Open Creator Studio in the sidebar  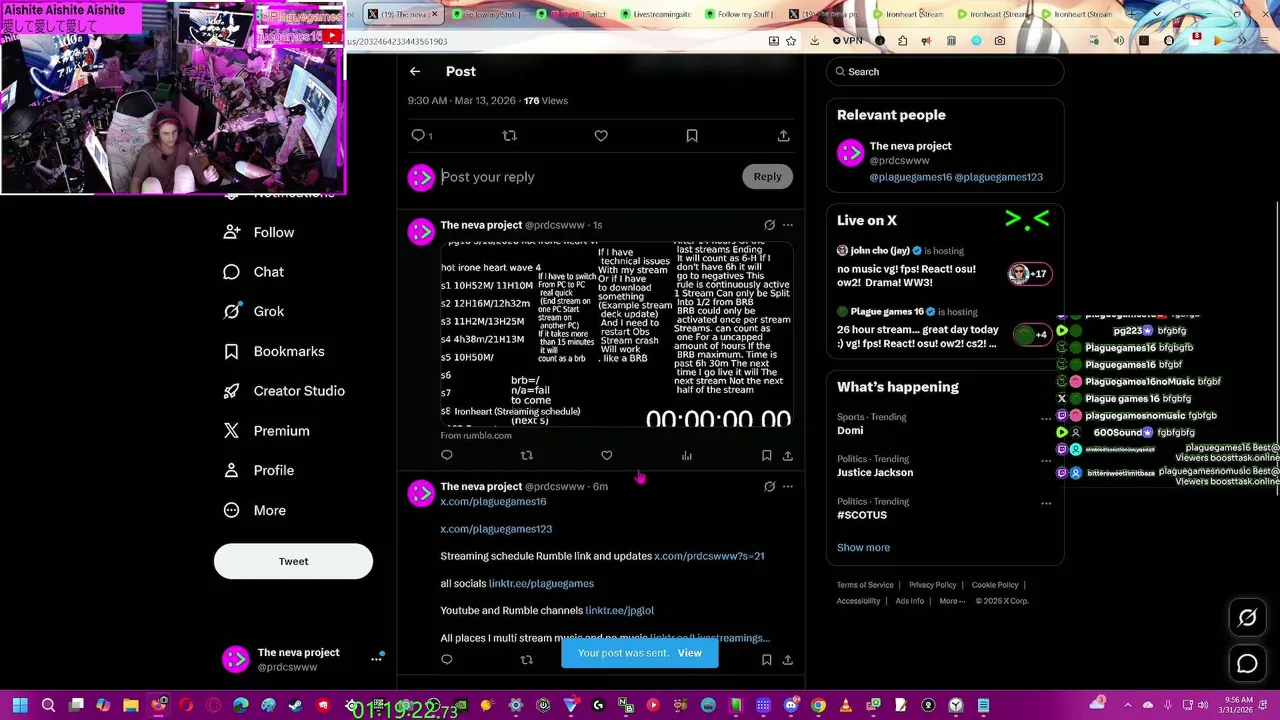coord(284,391)
